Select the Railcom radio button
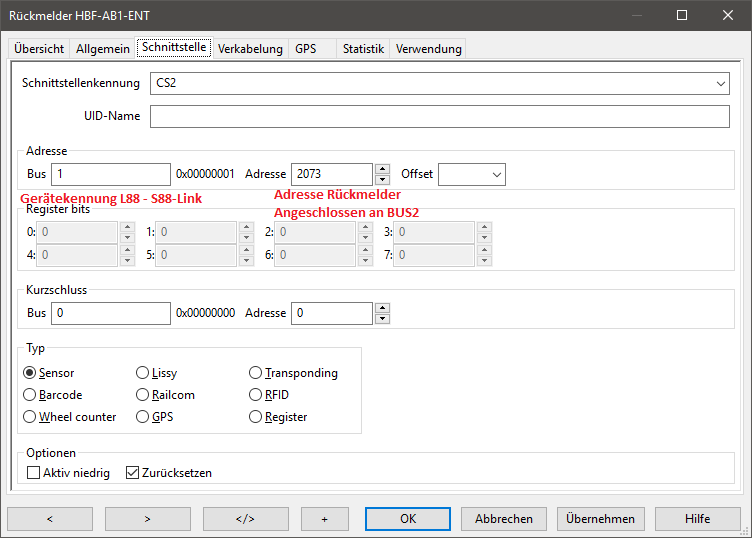 (143, 395)
